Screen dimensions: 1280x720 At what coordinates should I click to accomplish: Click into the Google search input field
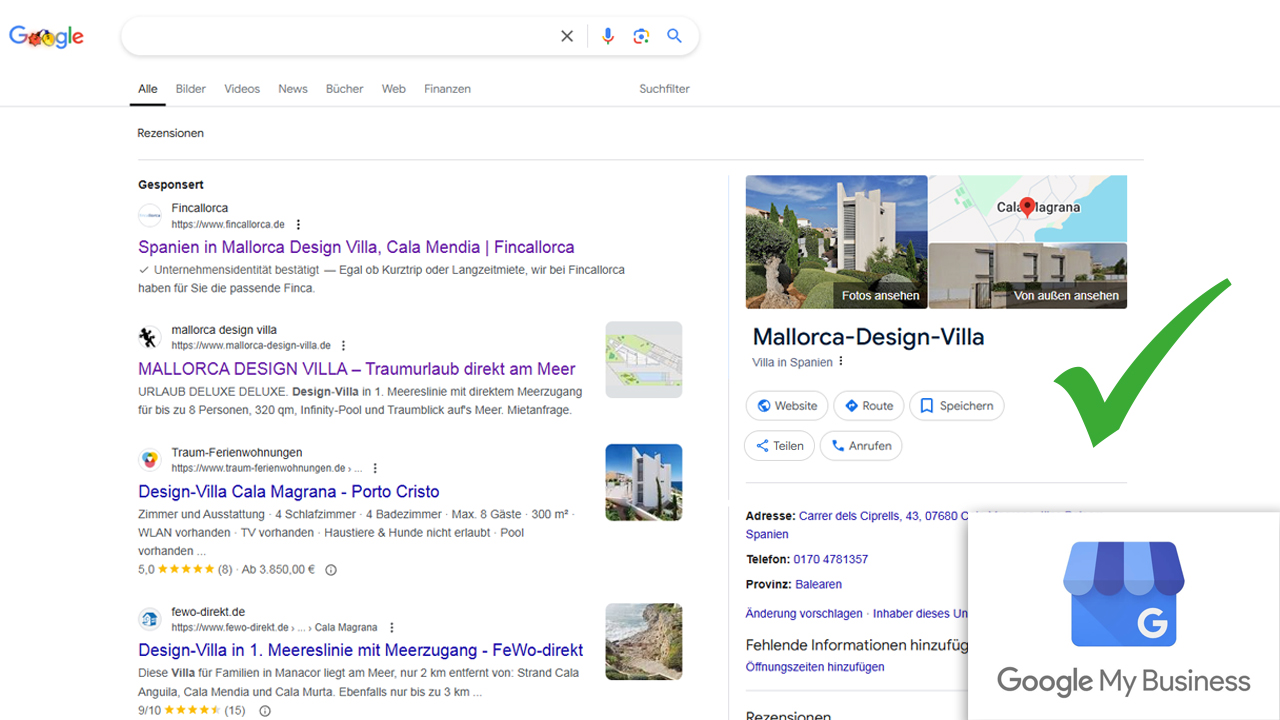[x=340, y=36]
